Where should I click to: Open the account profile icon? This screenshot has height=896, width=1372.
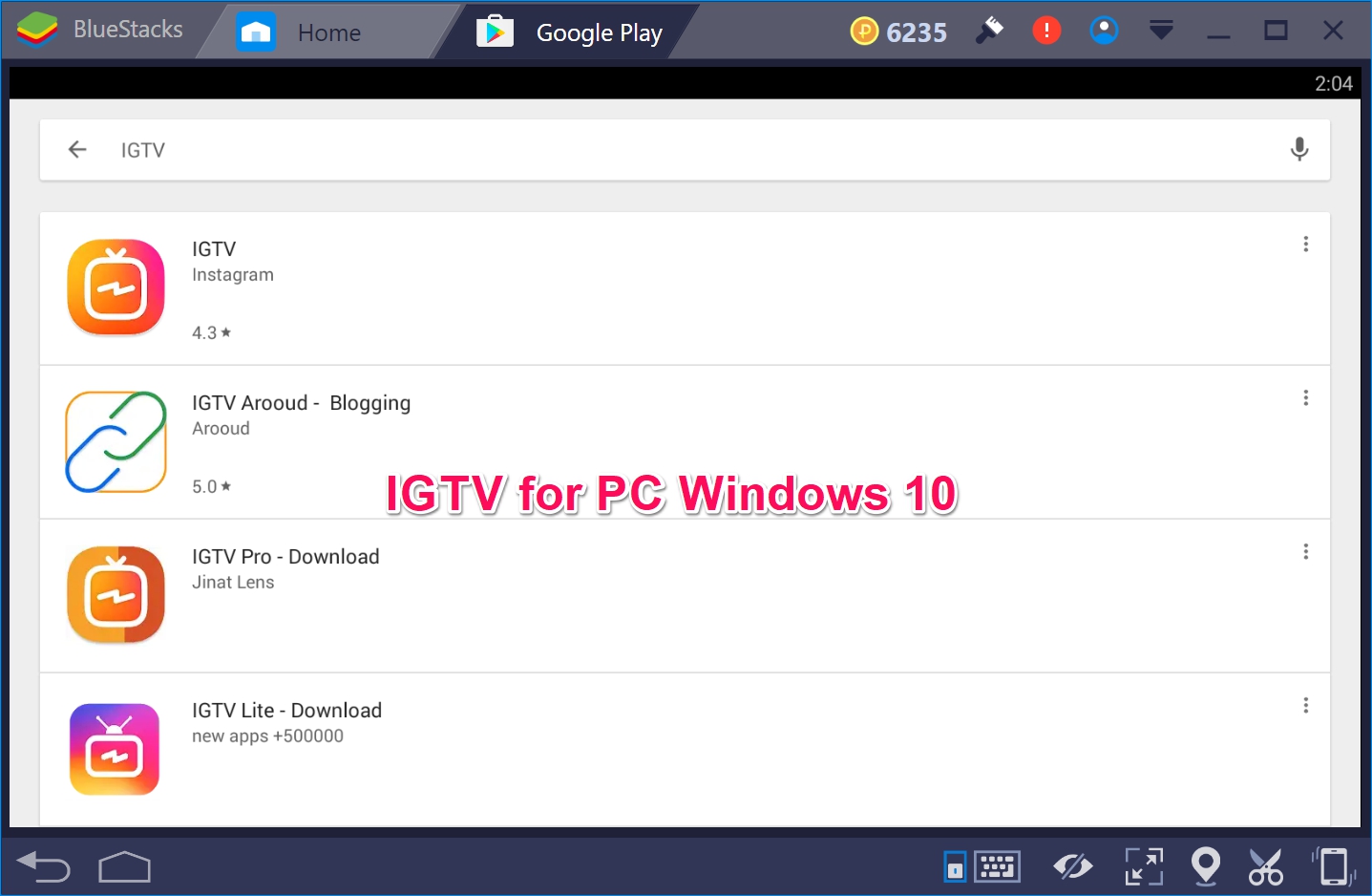point(1104,30)
